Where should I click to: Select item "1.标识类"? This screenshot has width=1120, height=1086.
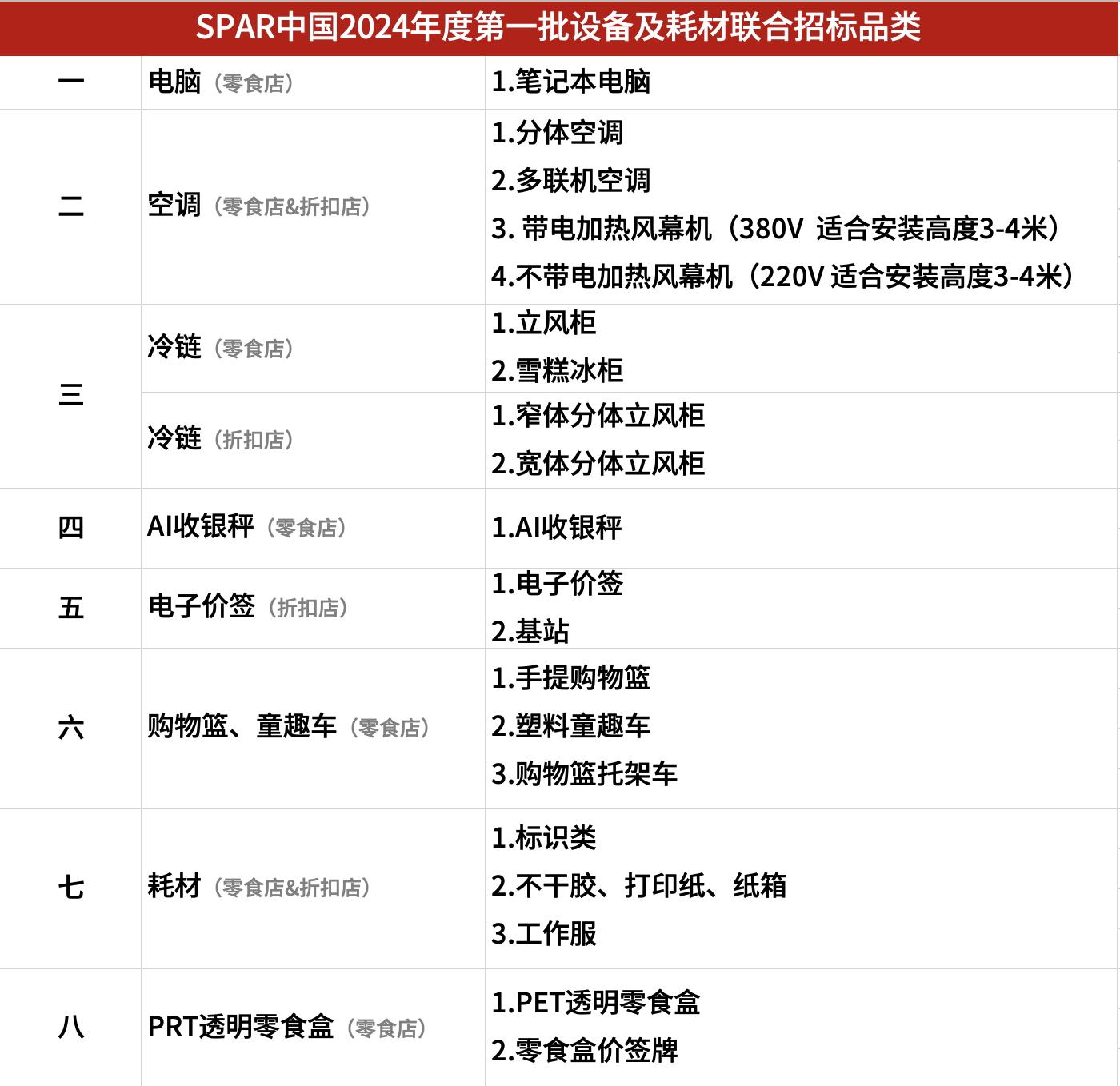tap(544, 838)
